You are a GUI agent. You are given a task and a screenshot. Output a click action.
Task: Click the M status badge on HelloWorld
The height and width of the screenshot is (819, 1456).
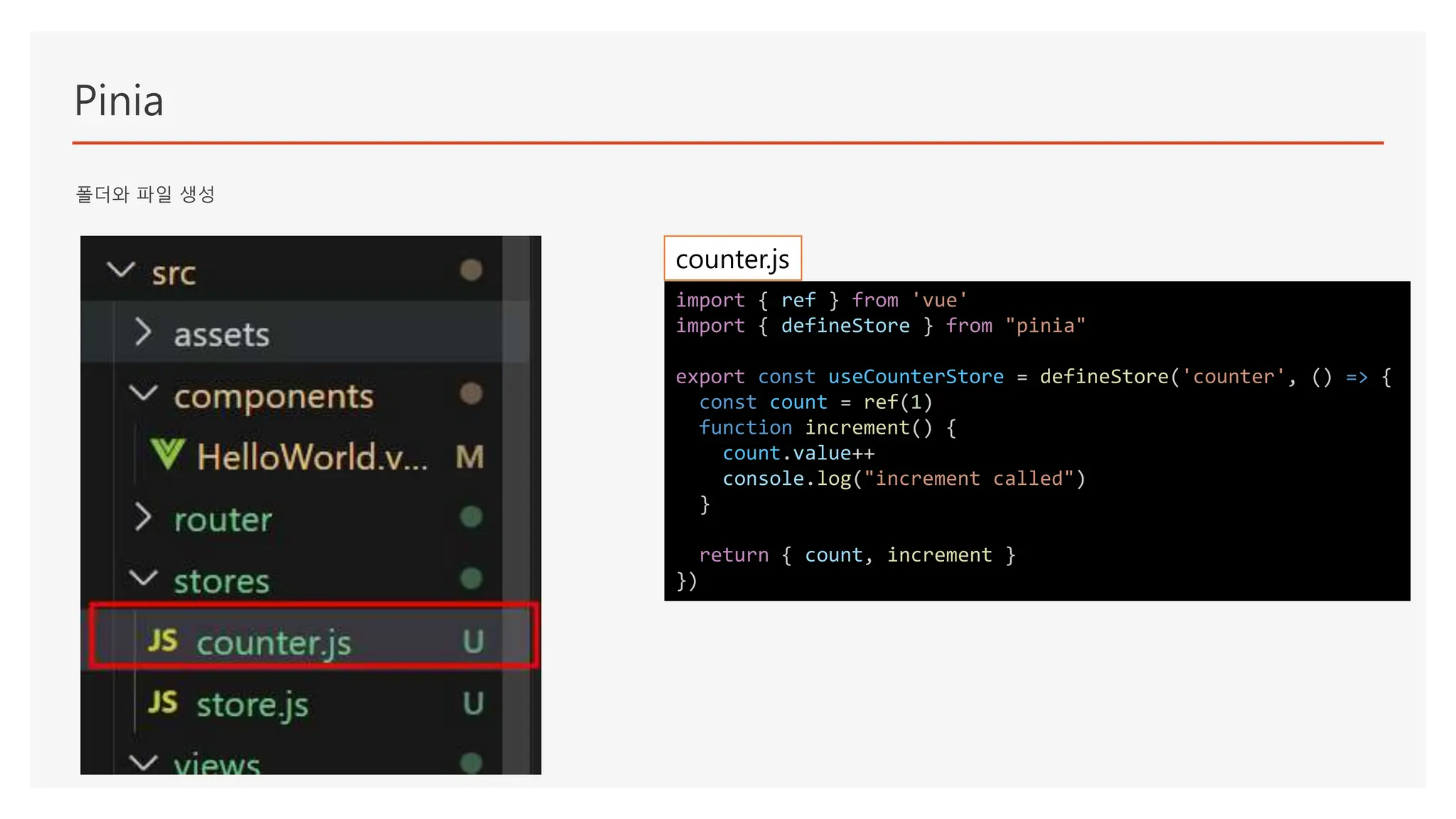pos(470,456)
